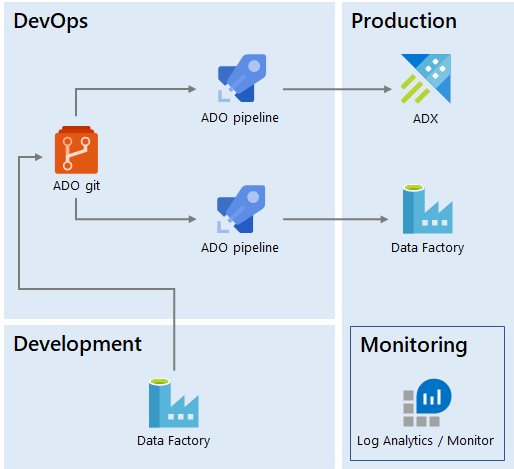Click the Development section heading
This screenshot has width=514, height=469.
click(78, 344)
